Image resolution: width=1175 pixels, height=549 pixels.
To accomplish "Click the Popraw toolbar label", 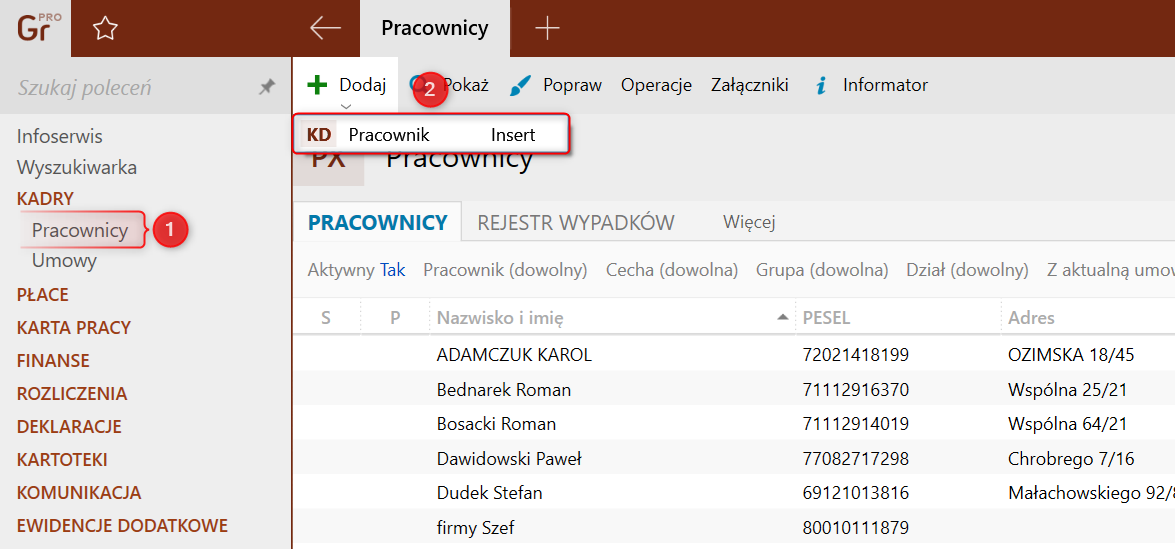I will (x=573, y=85).
